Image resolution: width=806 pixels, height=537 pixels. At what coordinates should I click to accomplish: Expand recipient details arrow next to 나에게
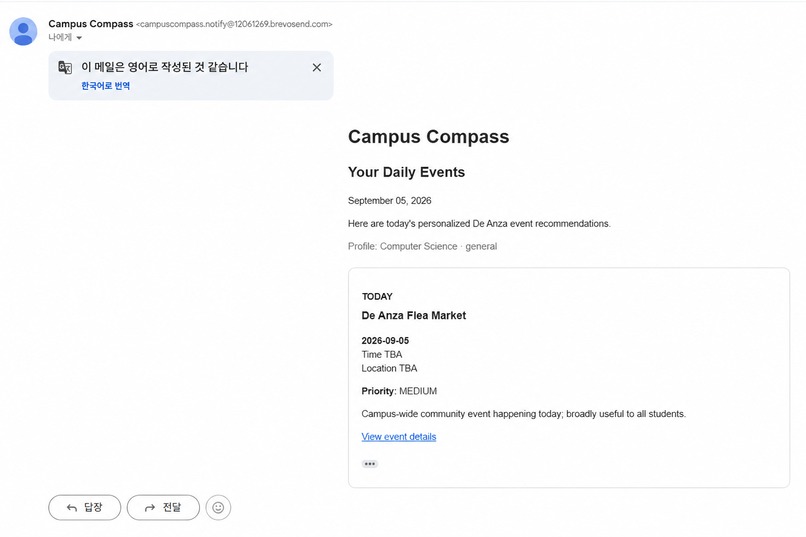[x=79, y=38]
